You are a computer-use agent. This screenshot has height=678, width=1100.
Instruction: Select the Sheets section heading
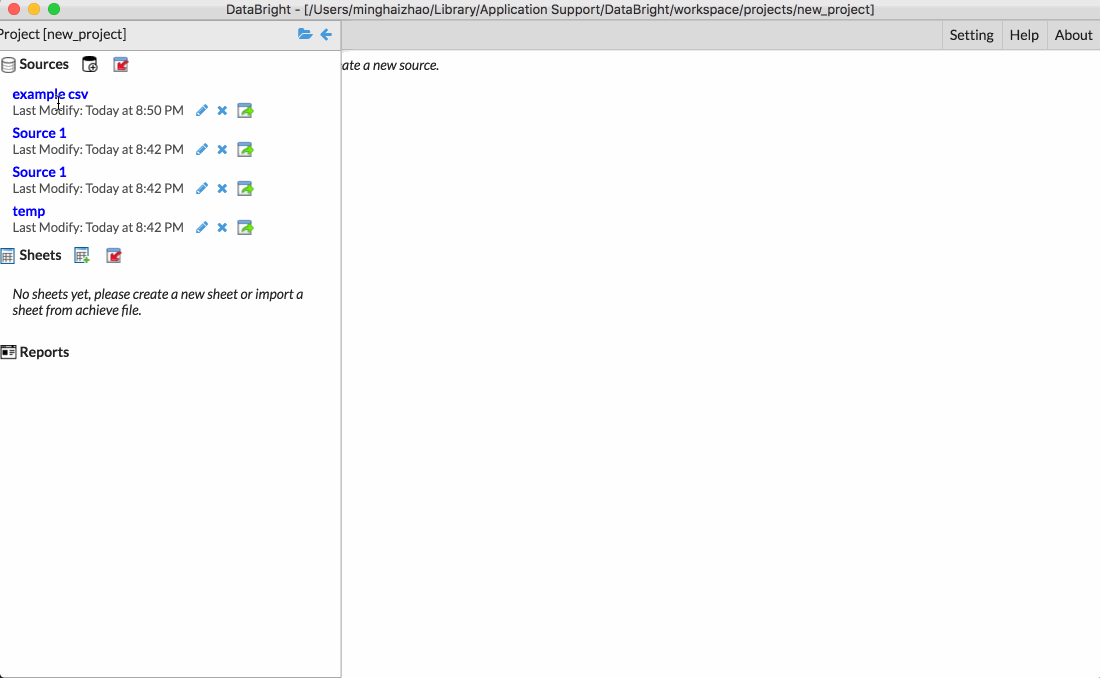[x=41, y=255]
